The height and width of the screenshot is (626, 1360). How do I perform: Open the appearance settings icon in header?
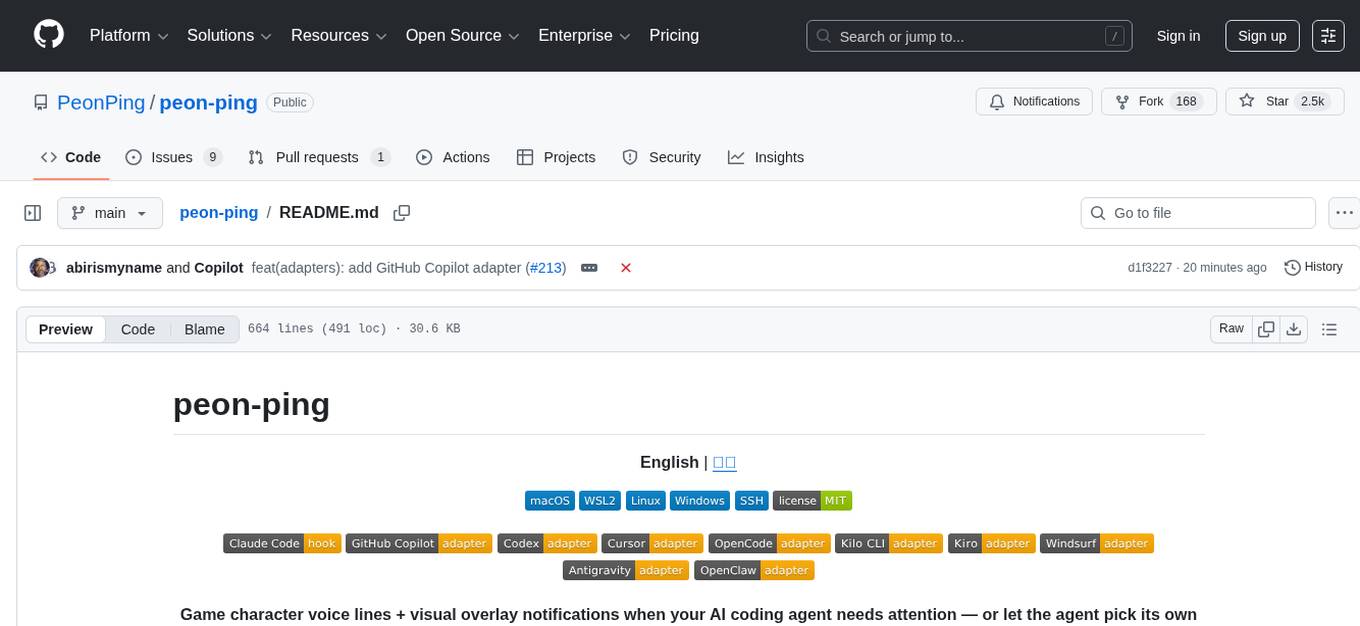(x=1328, y=36)
